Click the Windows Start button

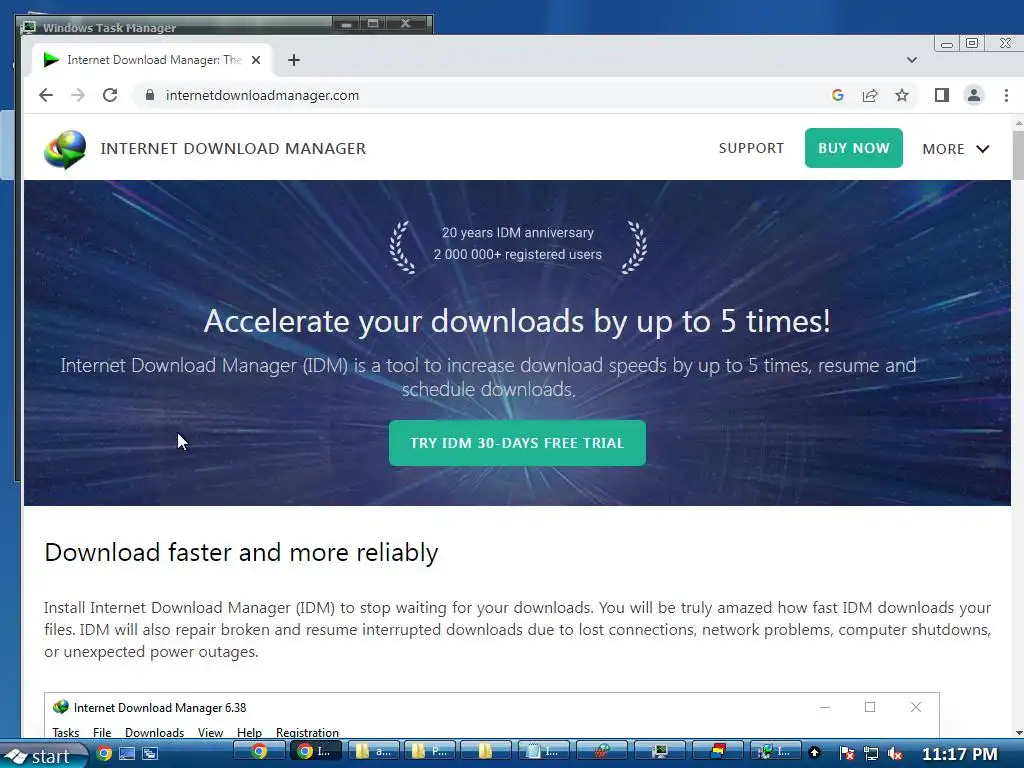click(43, 755)
